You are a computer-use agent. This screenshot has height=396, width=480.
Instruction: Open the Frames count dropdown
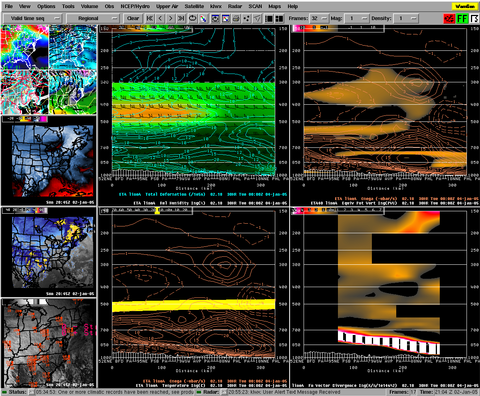click(319, 18)
